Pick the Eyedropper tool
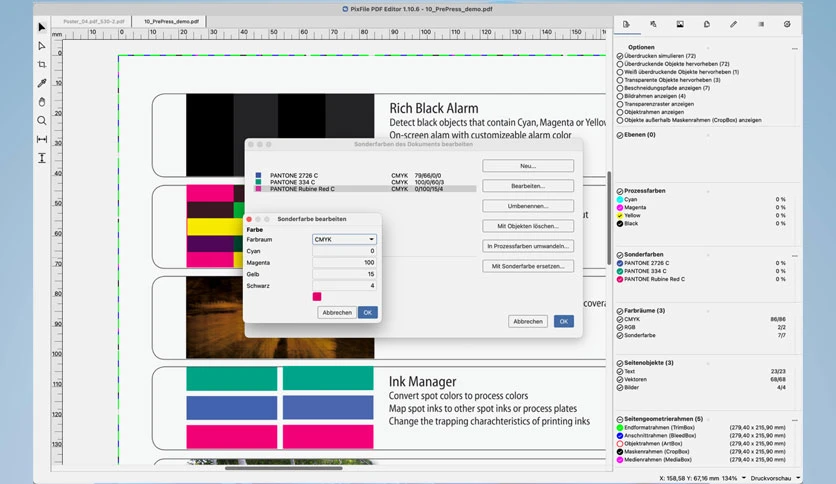 [x=42, y=83]
